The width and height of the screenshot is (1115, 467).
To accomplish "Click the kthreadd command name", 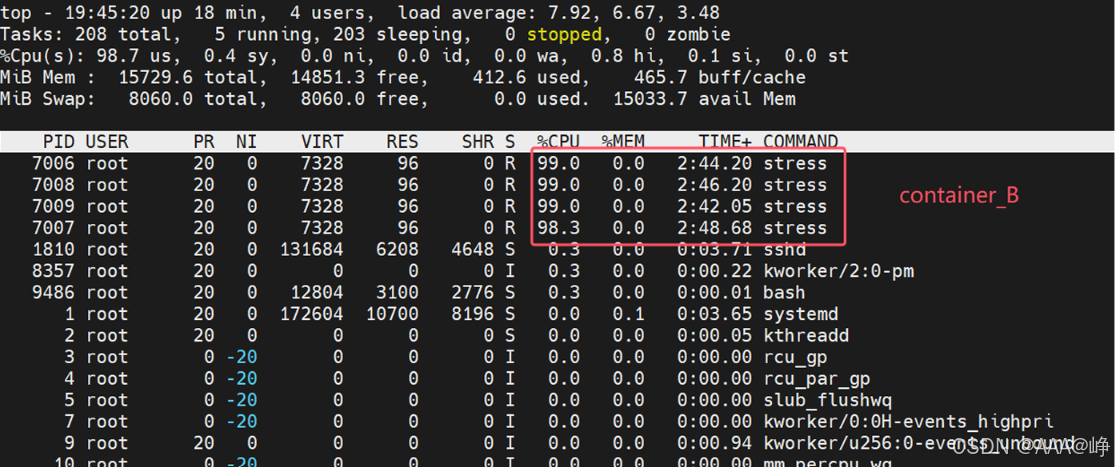I will click(x=806, y=335).
